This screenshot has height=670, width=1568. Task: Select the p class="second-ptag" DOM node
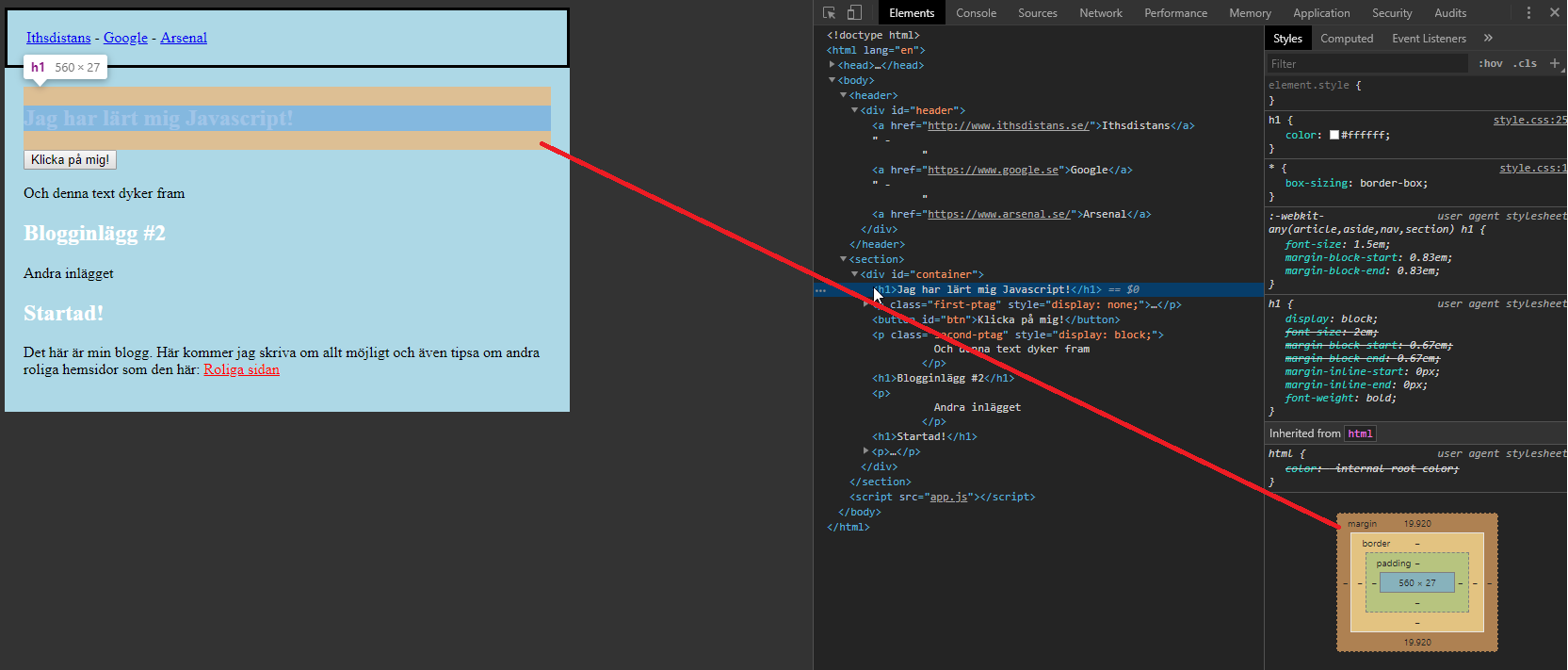click(x=1018, y=335)
